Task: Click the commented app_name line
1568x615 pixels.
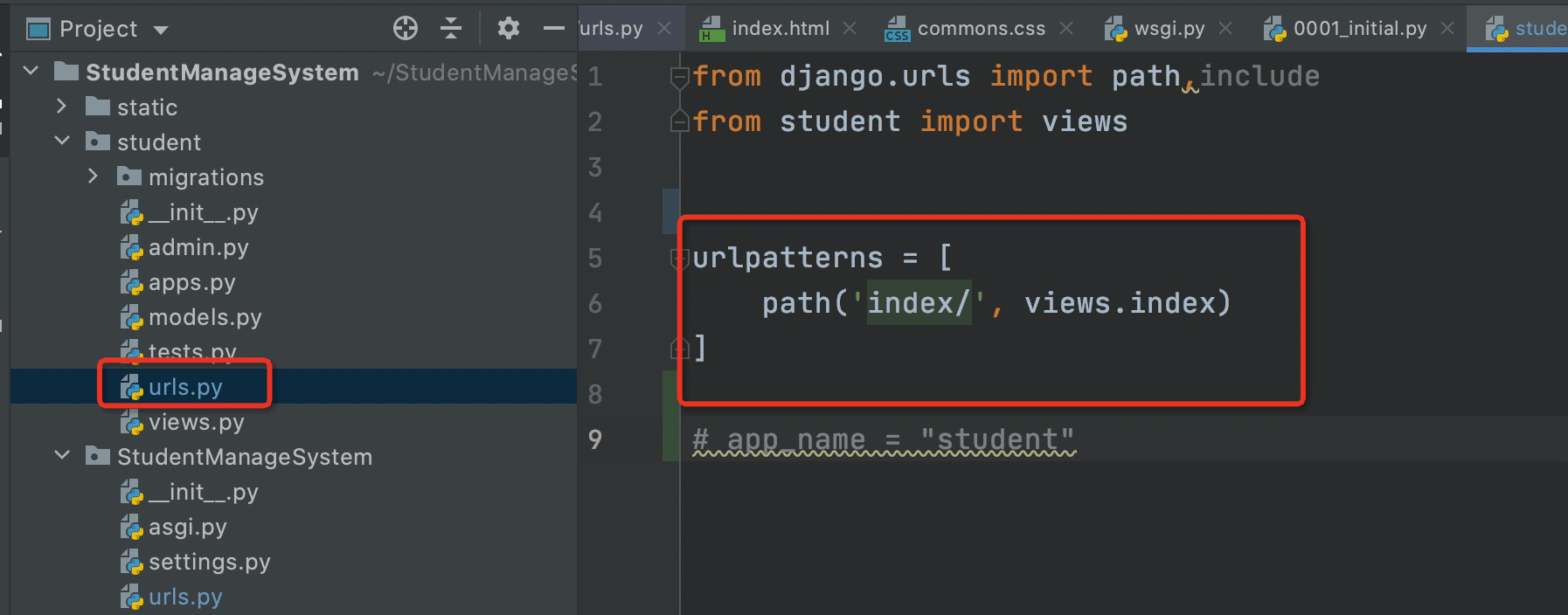Action: 884,439
